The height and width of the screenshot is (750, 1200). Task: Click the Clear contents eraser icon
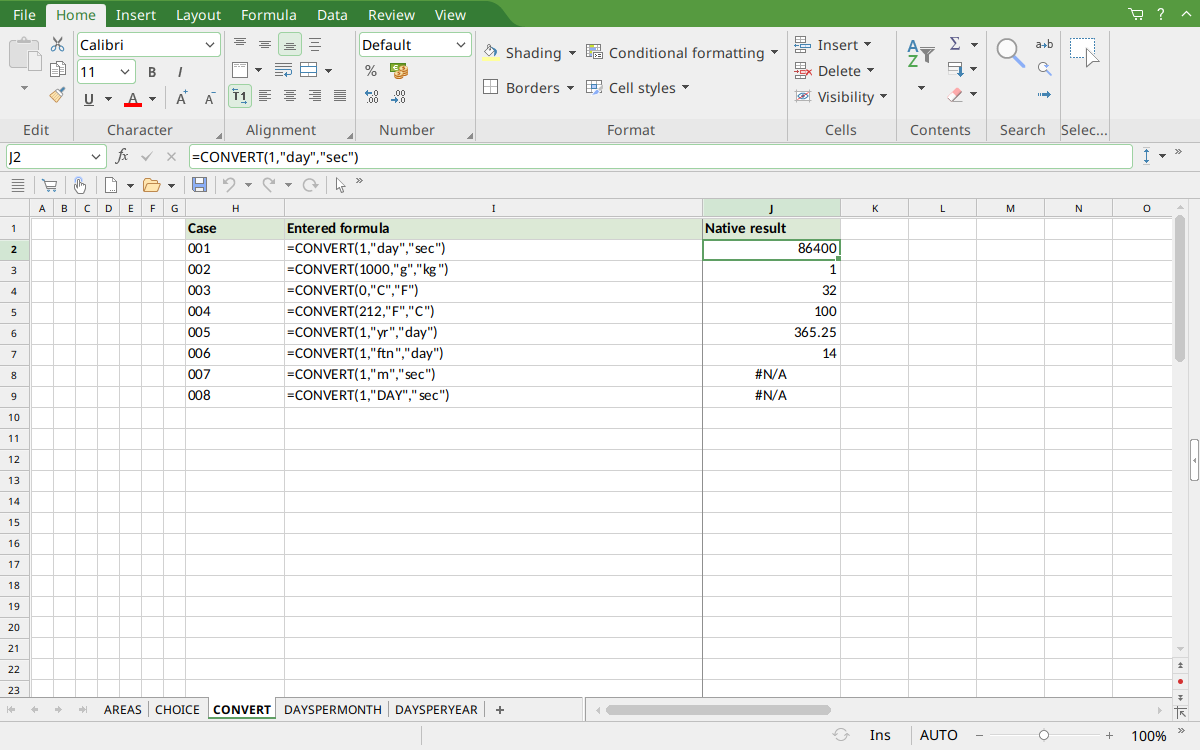[955, 95]
